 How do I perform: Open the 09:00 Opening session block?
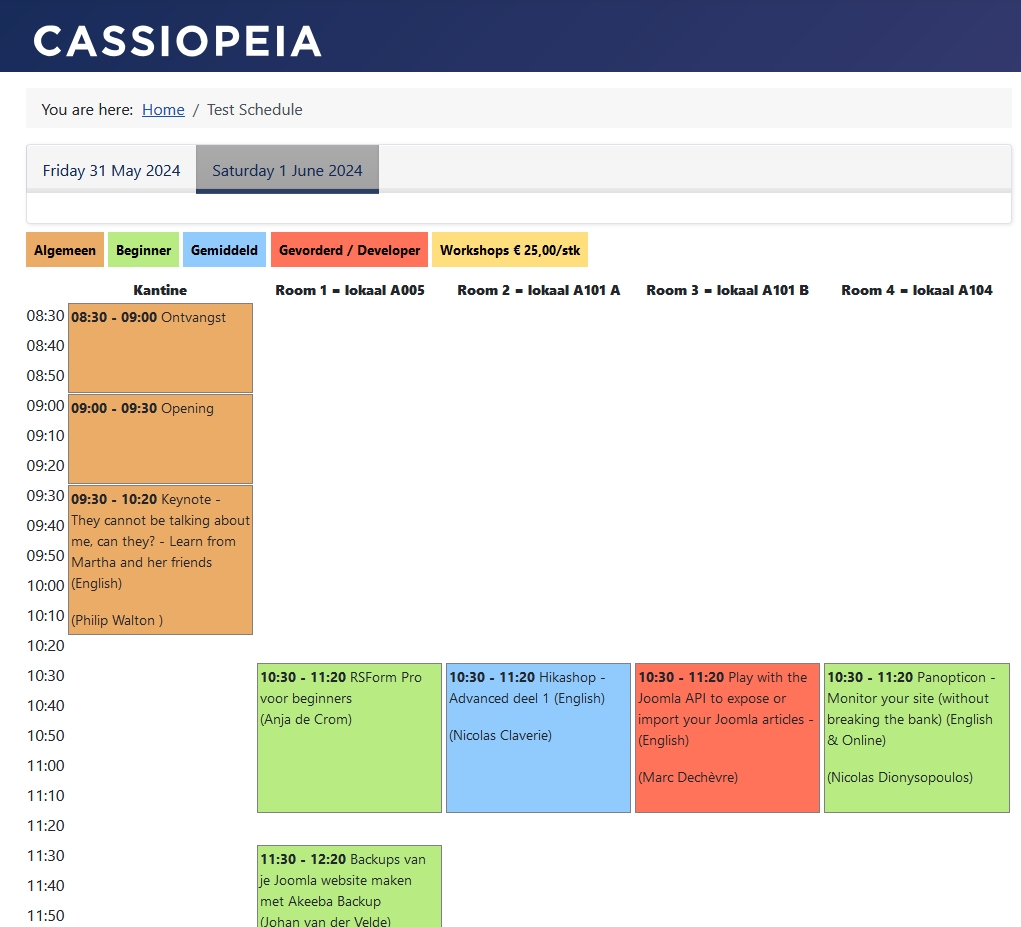pos(160,439)
